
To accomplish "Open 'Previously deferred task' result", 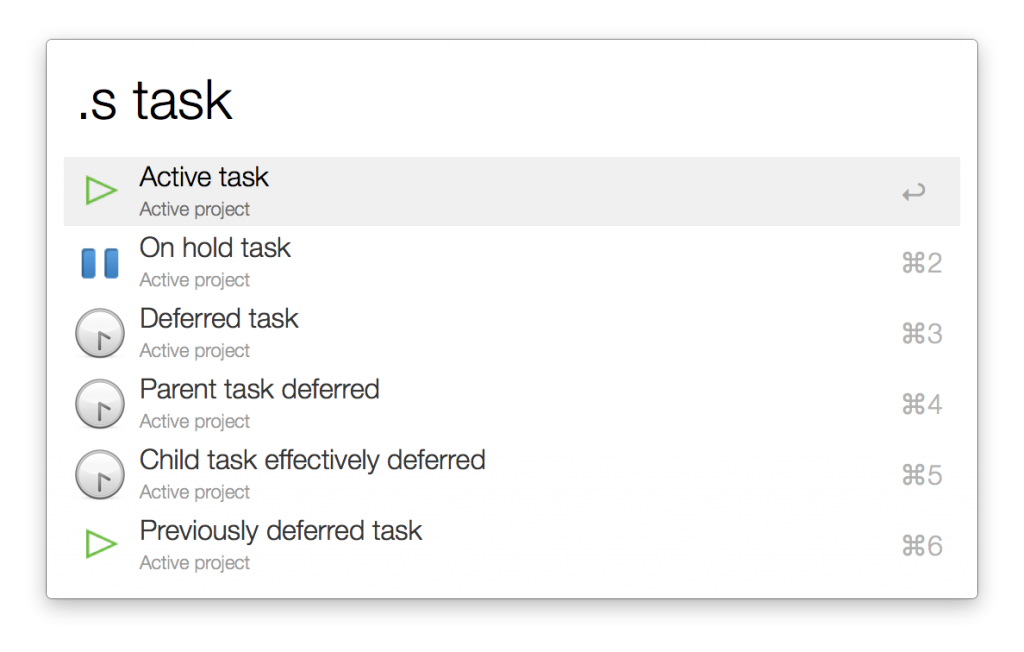I will [x=281, y=531].
